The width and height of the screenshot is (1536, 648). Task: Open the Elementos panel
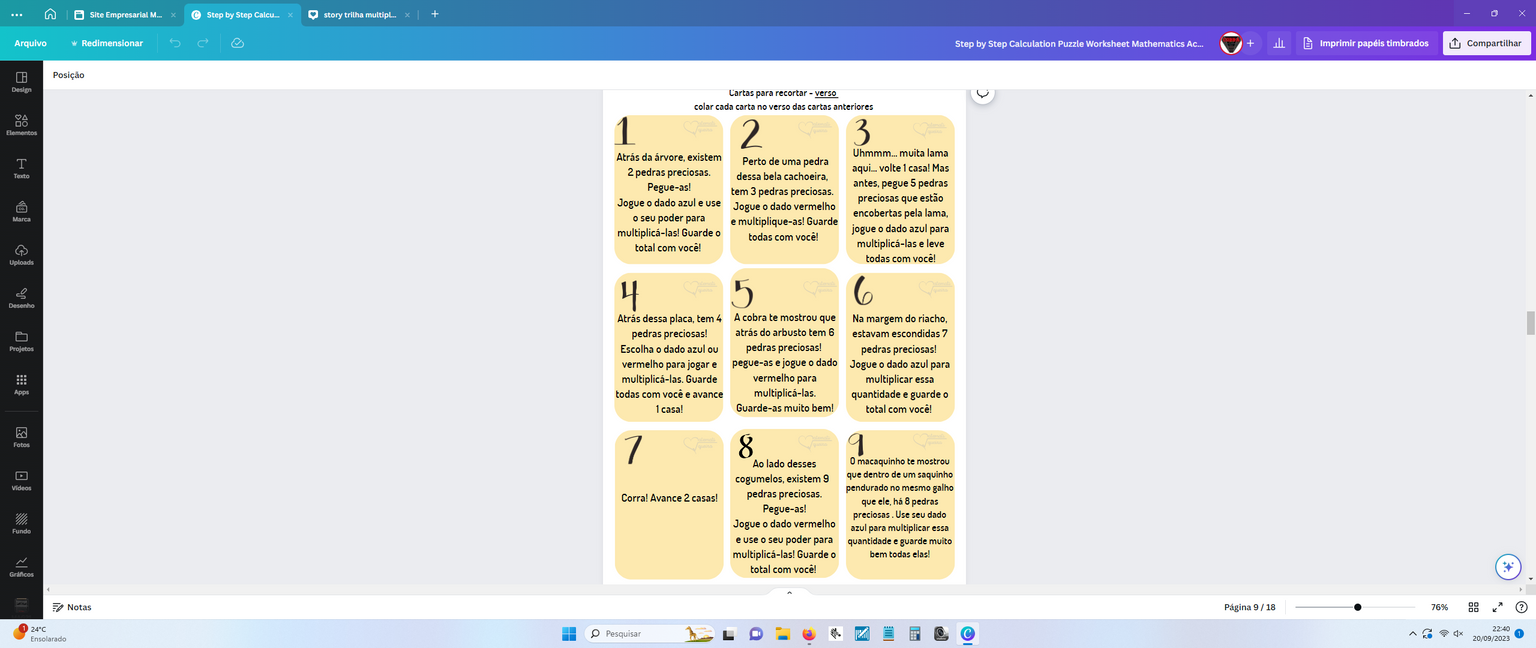(x=21, y=125)
